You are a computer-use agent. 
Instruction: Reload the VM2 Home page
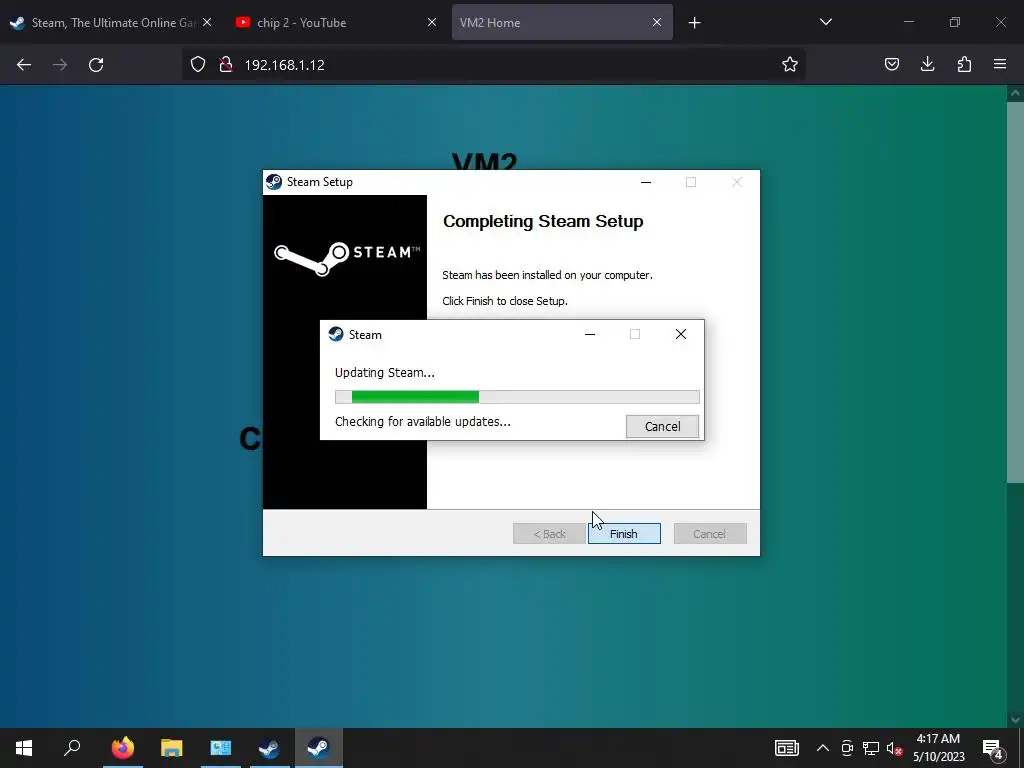click(96, 65)
